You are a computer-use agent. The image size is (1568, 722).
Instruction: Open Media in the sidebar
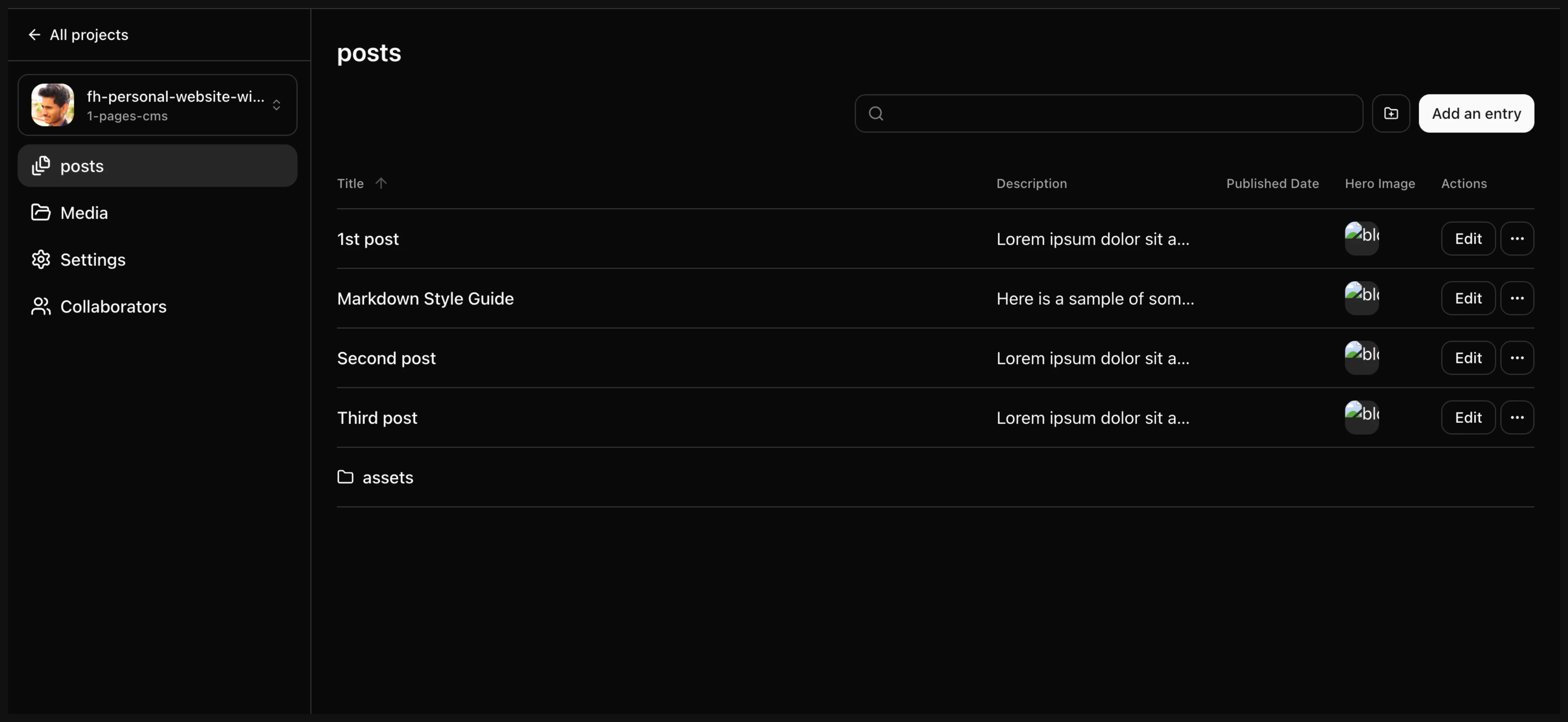coord(84,212)
